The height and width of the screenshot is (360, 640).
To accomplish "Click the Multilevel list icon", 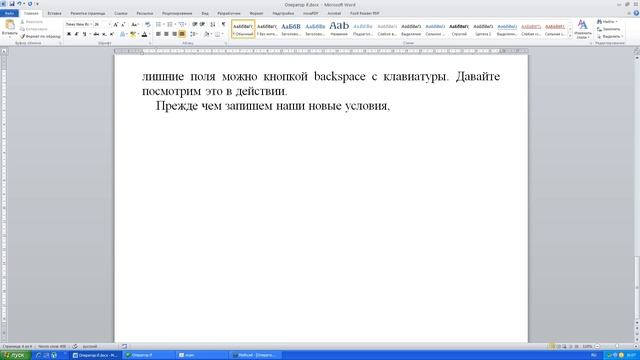I will (182, 24).
